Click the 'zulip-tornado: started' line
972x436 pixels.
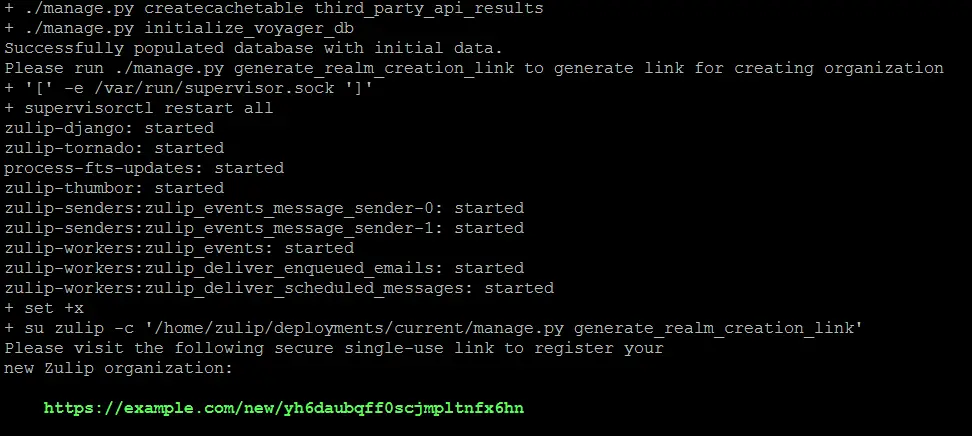pos(114,148)
